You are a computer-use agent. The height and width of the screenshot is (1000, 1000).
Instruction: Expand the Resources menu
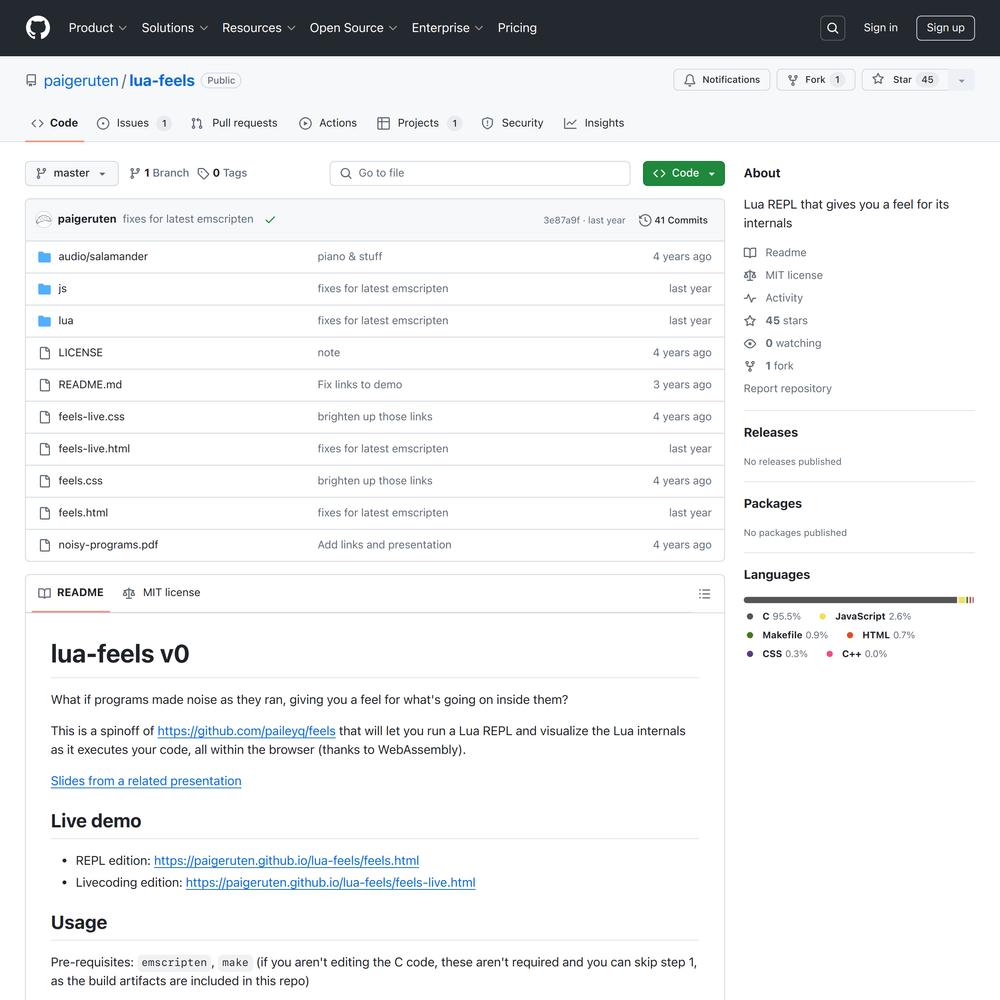click(x=258, y=28)
